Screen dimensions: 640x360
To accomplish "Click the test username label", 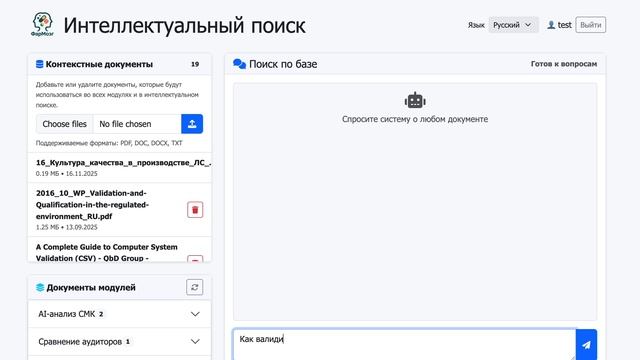I will pyautogui.click(x=564, y=25).
